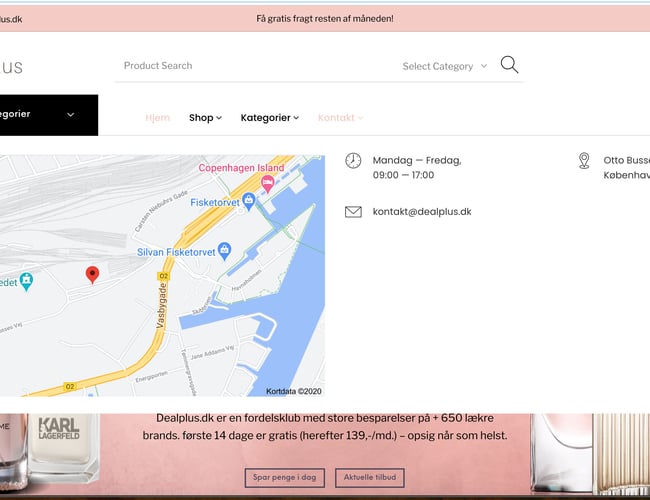Click the Vasbygade road label
The width and height of the screenshot is (650, 500).
tap(161, 306)
